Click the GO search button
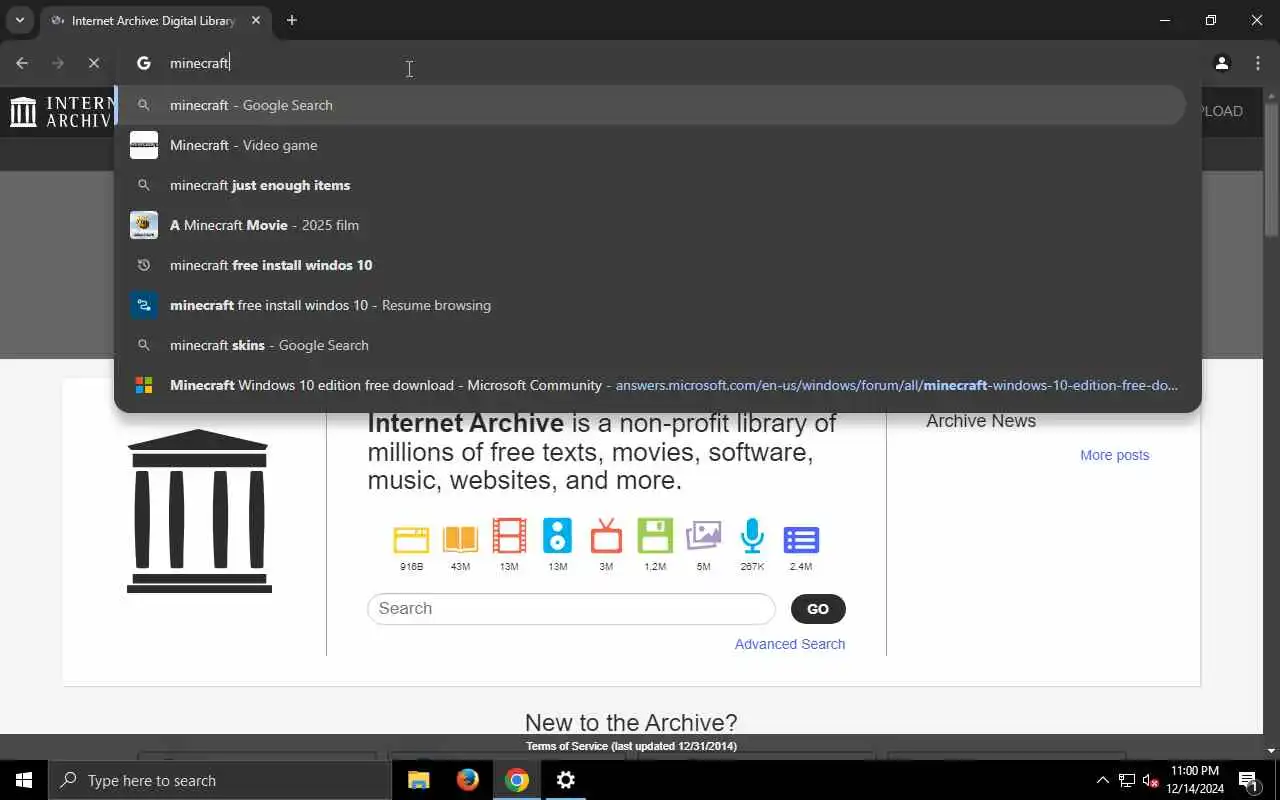This screenshot has height=800, width=1280. pos(818,609)
